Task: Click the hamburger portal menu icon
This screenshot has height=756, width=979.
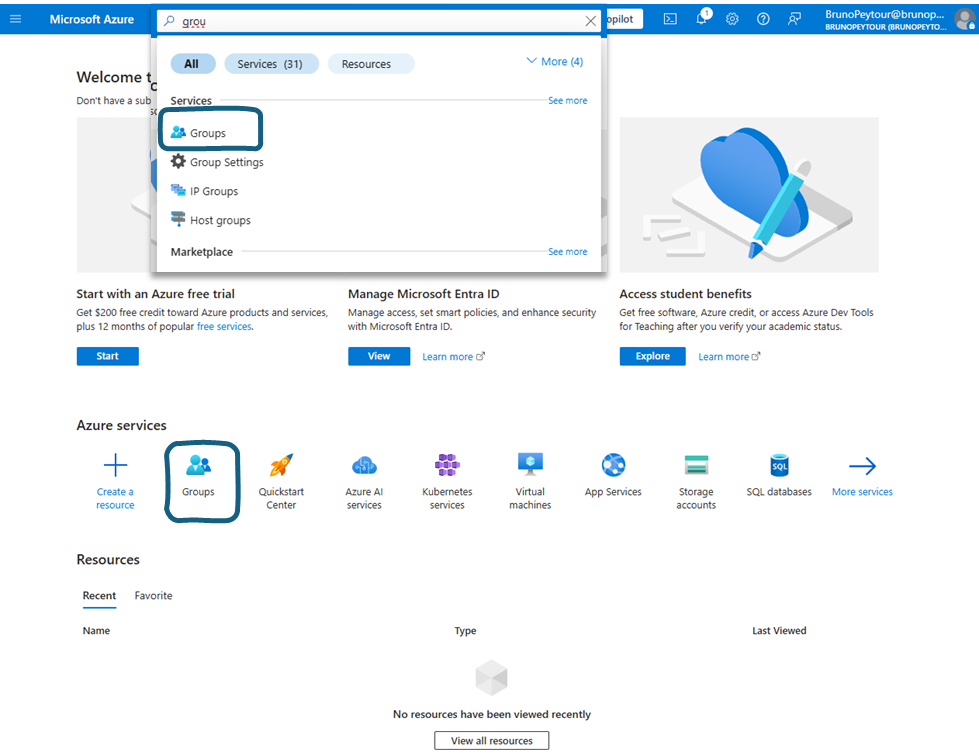Action: click(16, 19)
